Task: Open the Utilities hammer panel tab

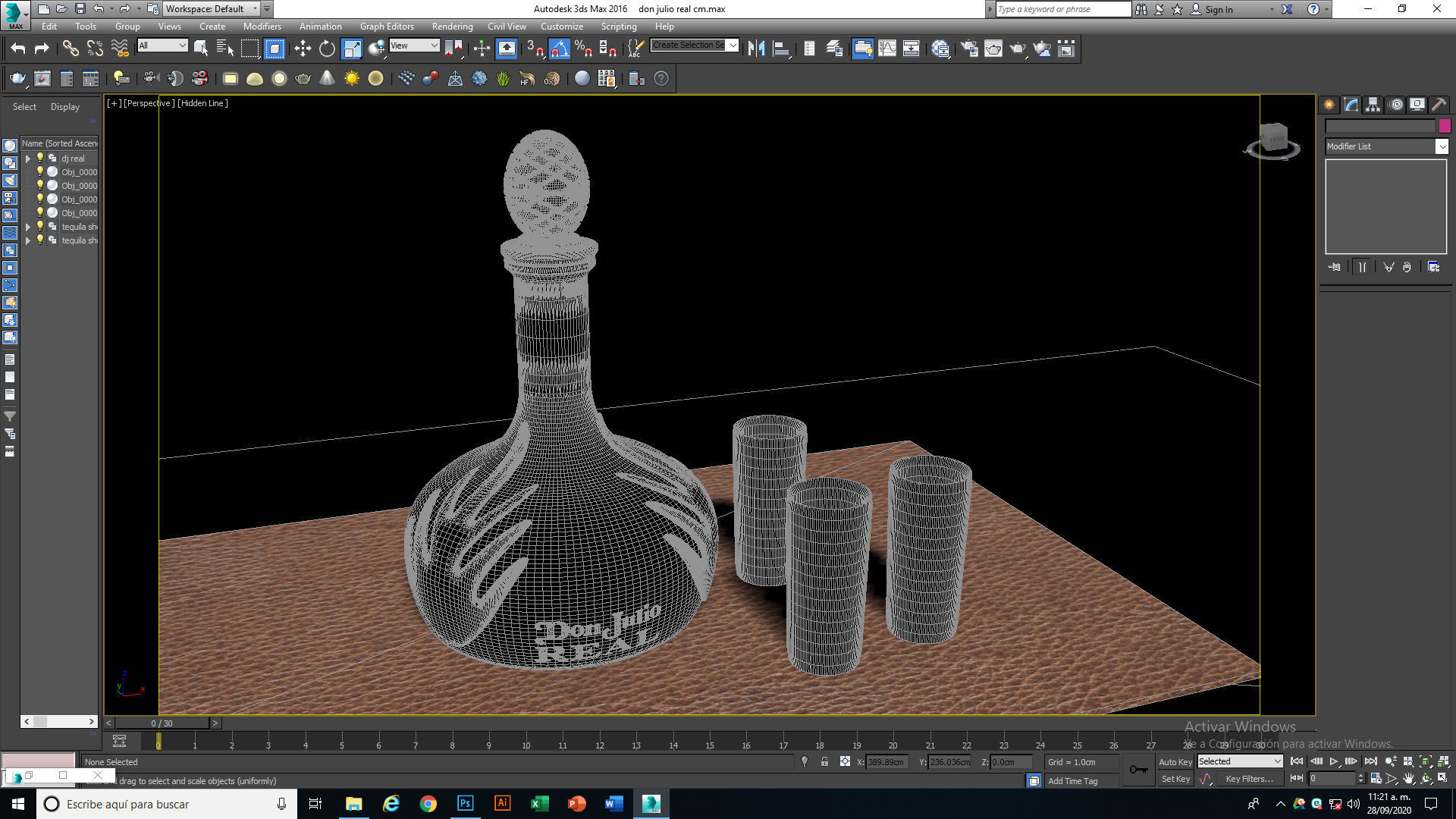Action: tap(1439, 105)
